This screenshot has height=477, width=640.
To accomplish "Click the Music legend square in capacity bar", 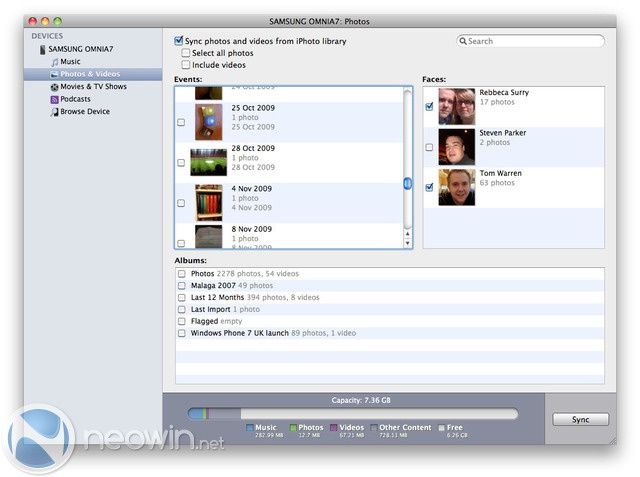I will point(249,428).
